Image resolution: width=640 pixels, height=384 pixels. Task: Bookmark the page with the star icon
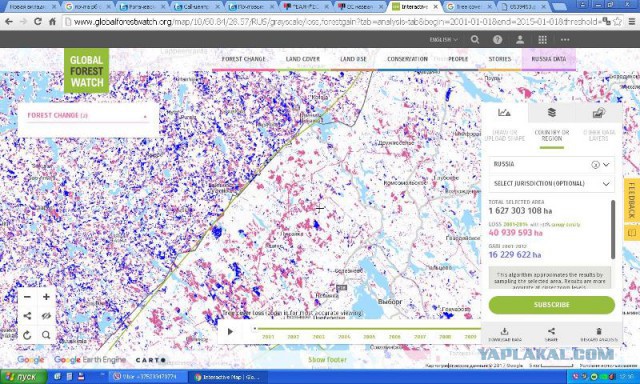click(x=618, y=22)
